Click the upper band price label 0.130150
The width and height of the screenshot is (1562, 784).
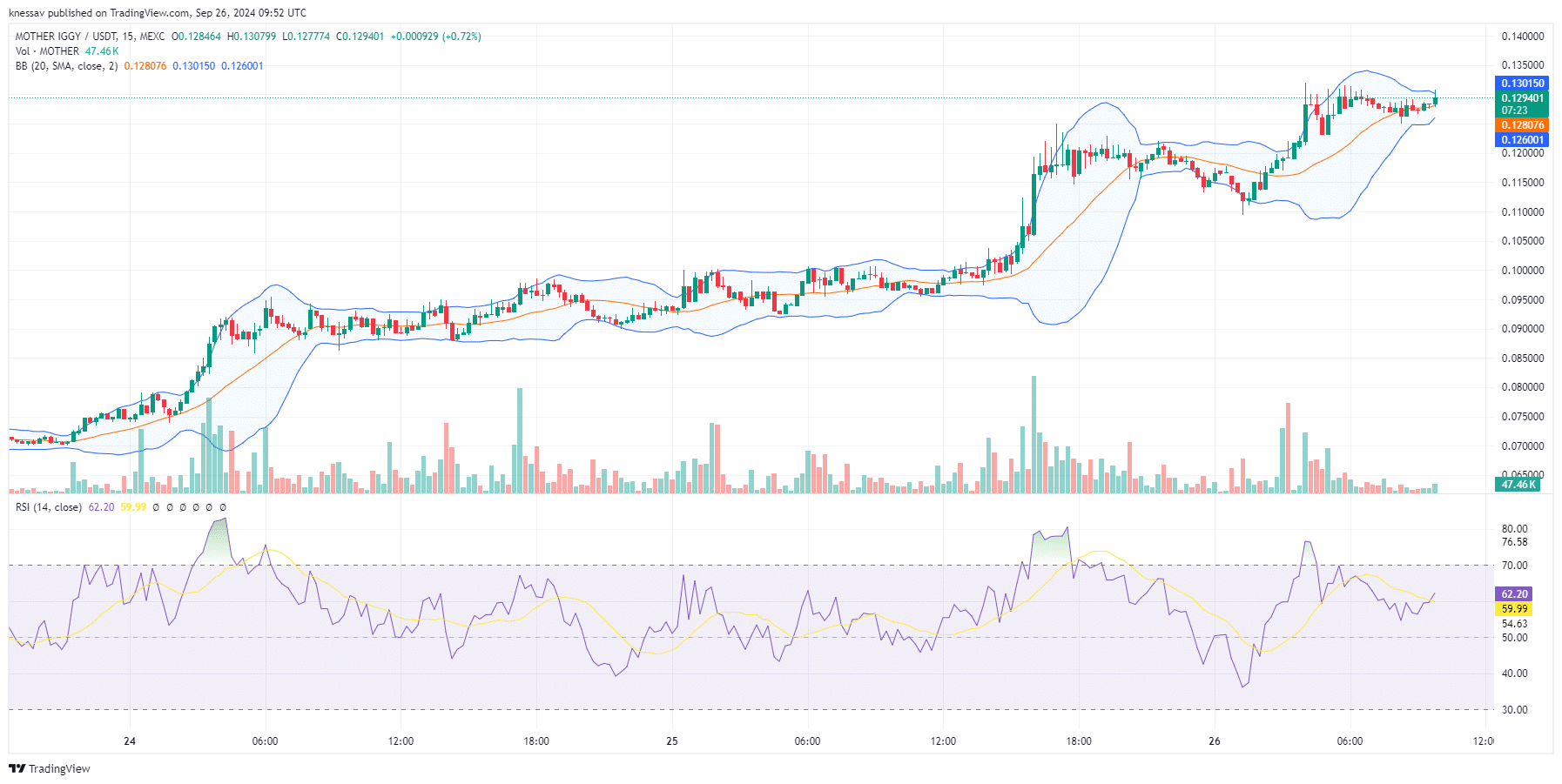click(x=1522, y=84)
